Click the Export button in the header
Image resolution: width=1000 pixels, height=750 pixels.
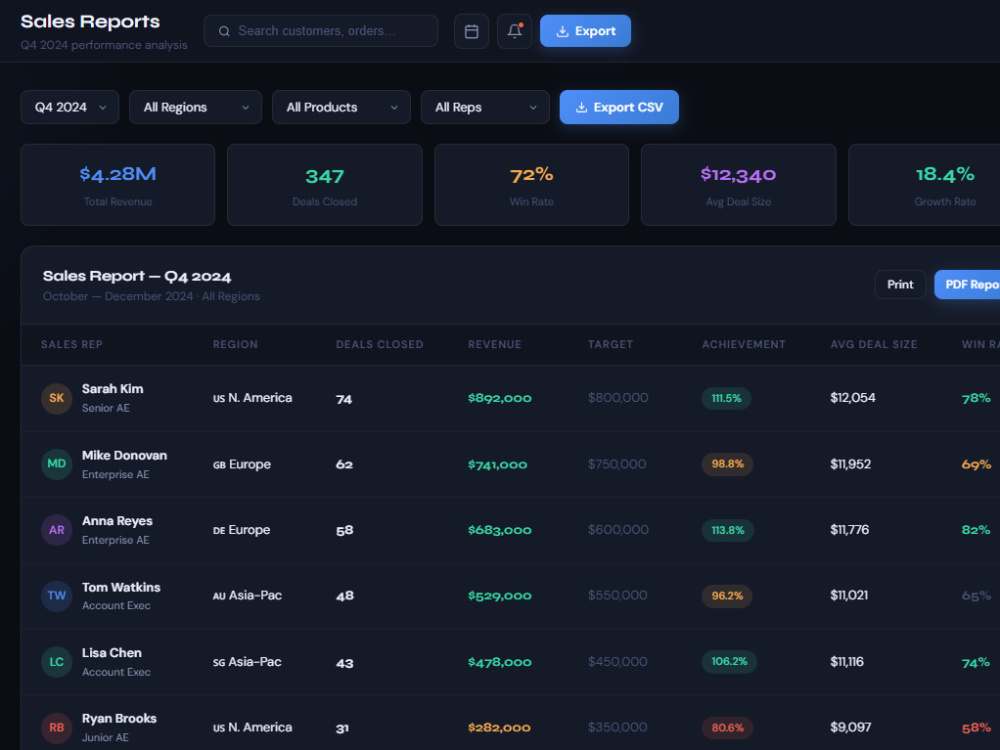pos(585,31)
